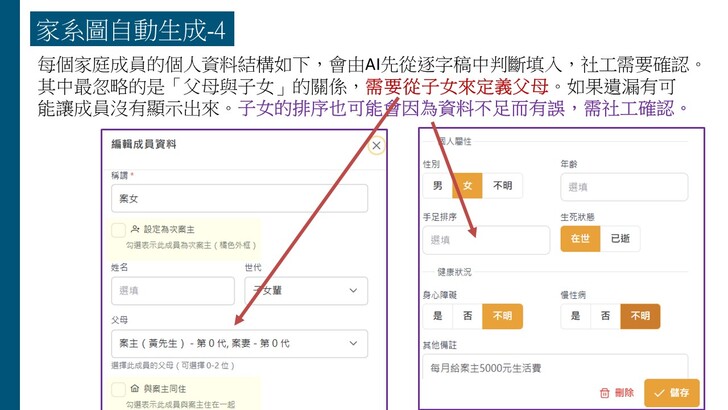Select 是 under 身心障礙
728x410 pixels.
click(x=437, y=316)
